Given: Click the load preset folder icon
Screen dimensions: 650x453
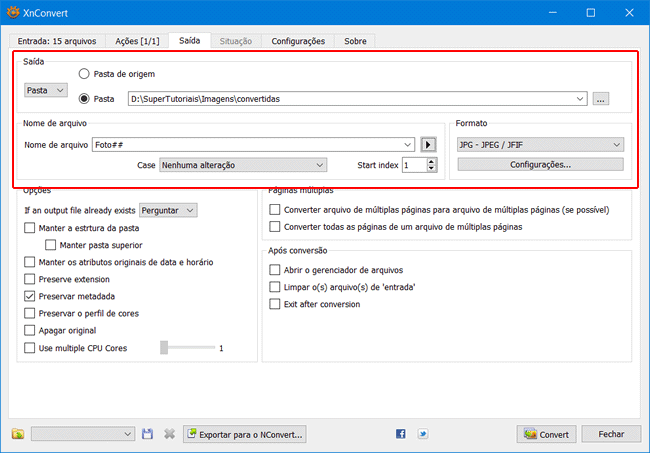Looking at the screenshot, I should [18, 434].
